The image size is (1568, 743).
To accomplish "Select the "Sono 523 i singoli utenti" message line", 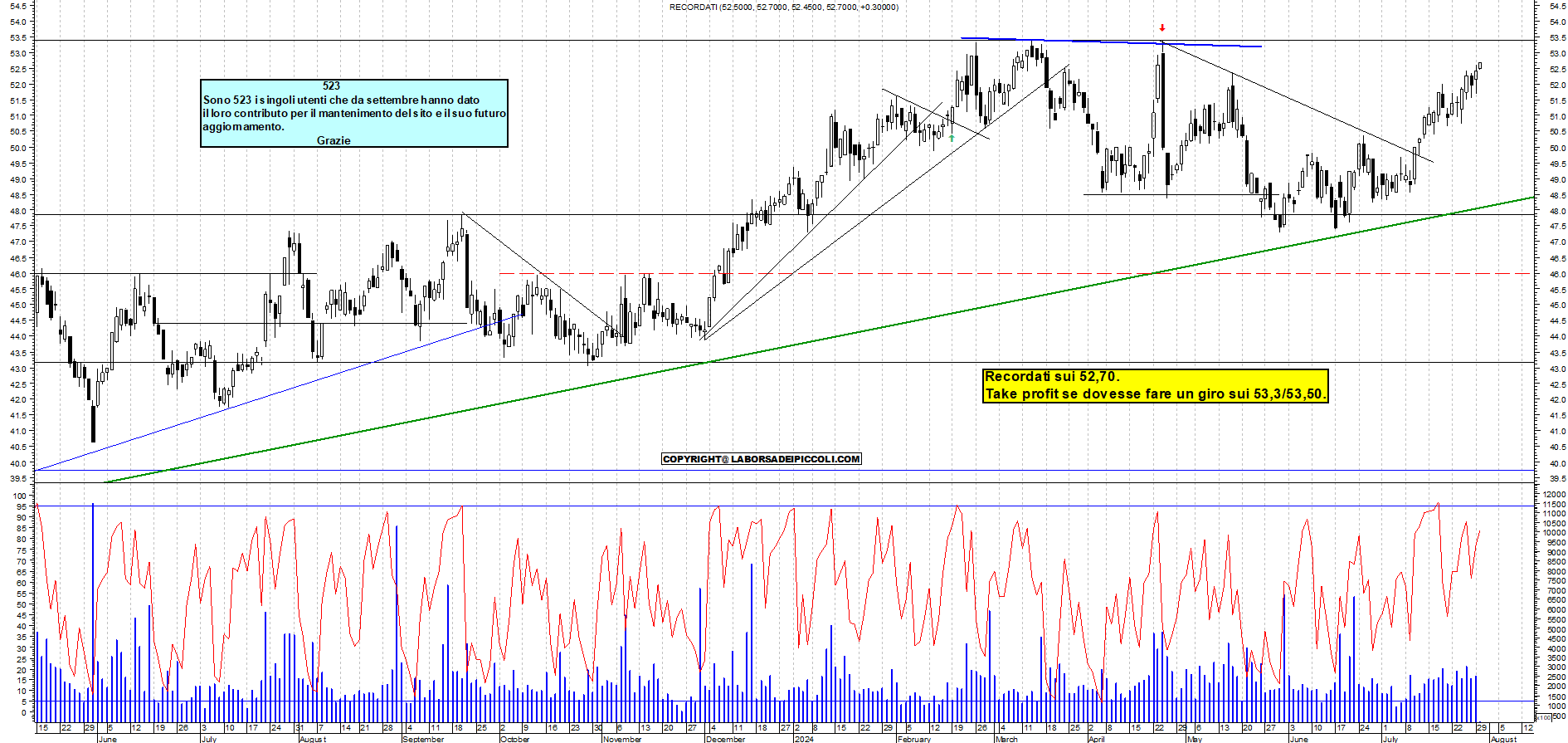I will tap(341, 100).
